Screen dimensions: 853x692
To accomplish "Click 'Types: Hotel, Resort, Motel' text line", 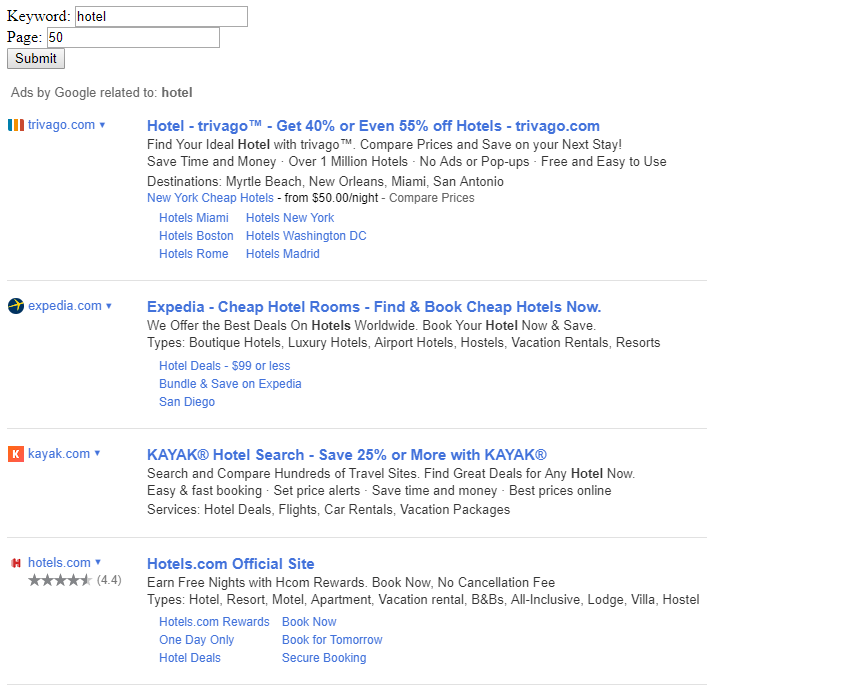I will point(423,600).
